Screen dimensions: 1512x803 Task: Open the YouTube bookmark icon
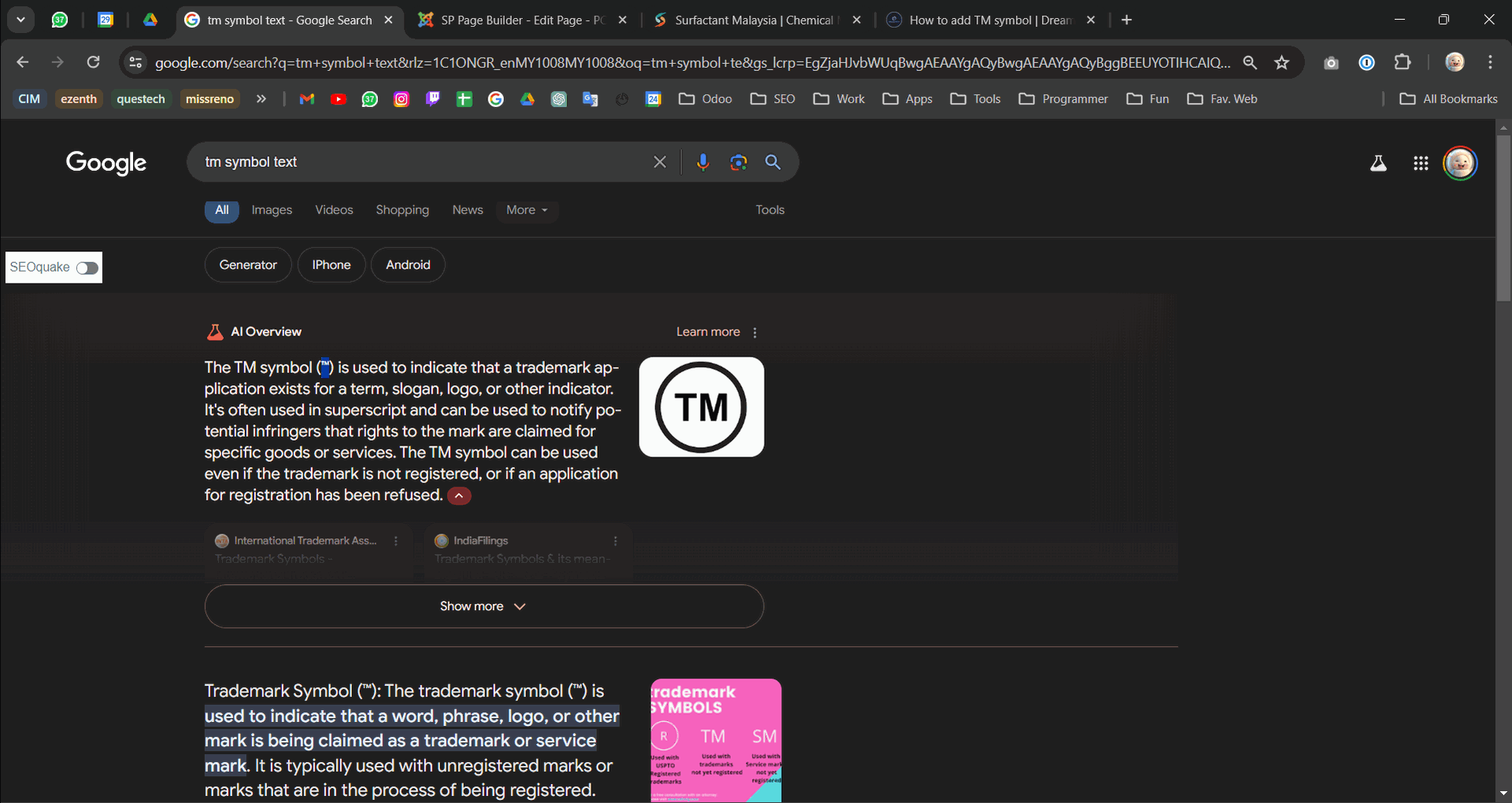coord(339,98)
